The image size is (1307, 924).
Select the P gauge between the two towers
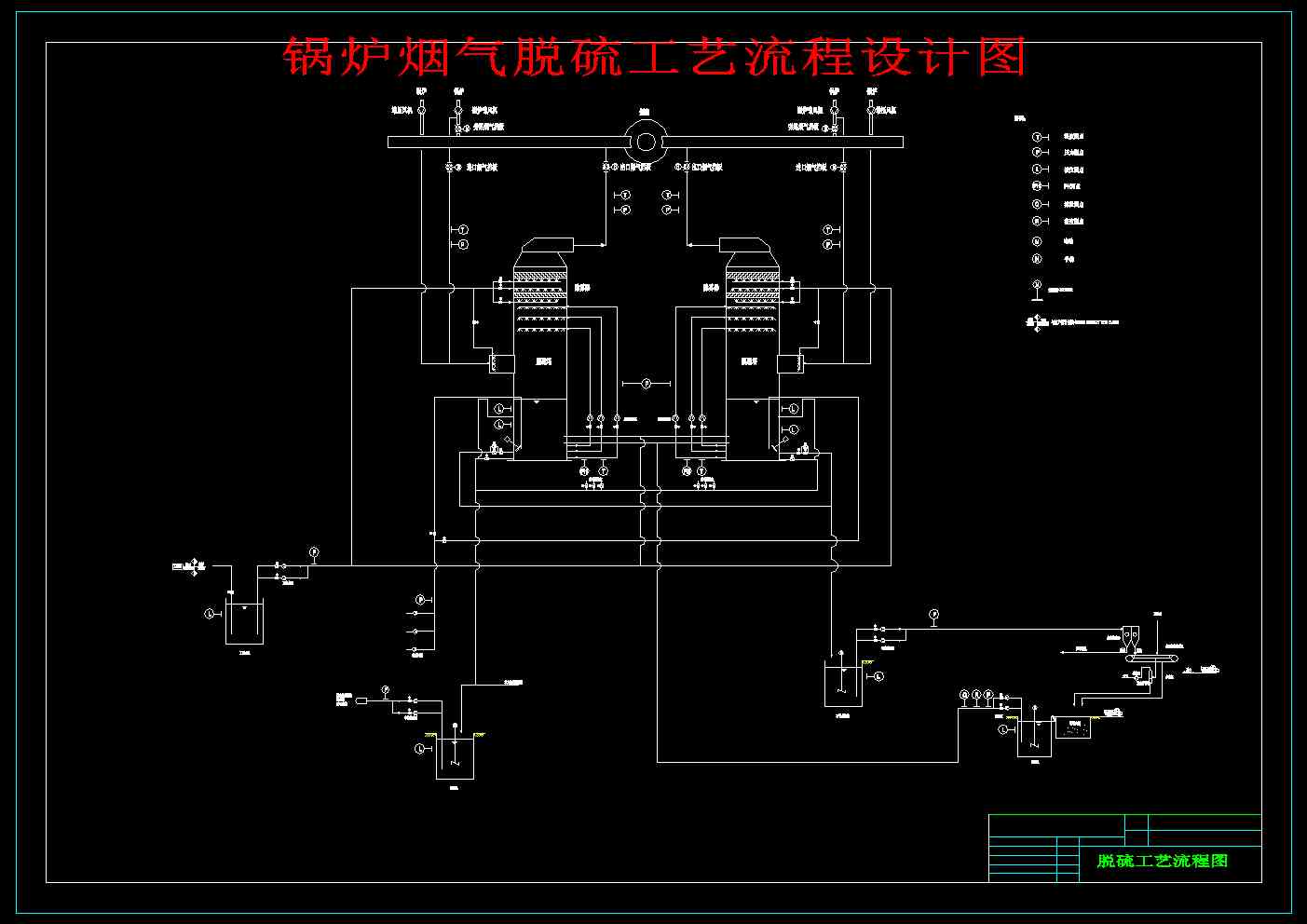[647, 383]
